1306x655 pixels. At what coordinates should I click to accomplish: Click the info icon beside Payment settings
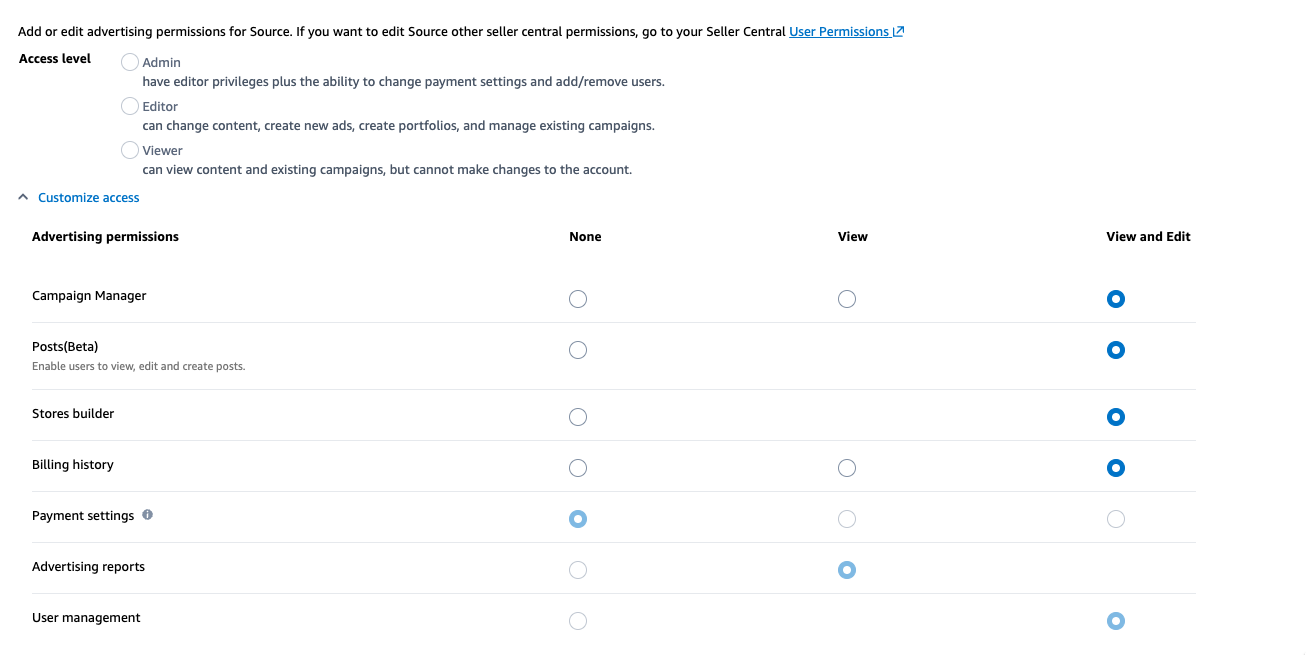148,515
